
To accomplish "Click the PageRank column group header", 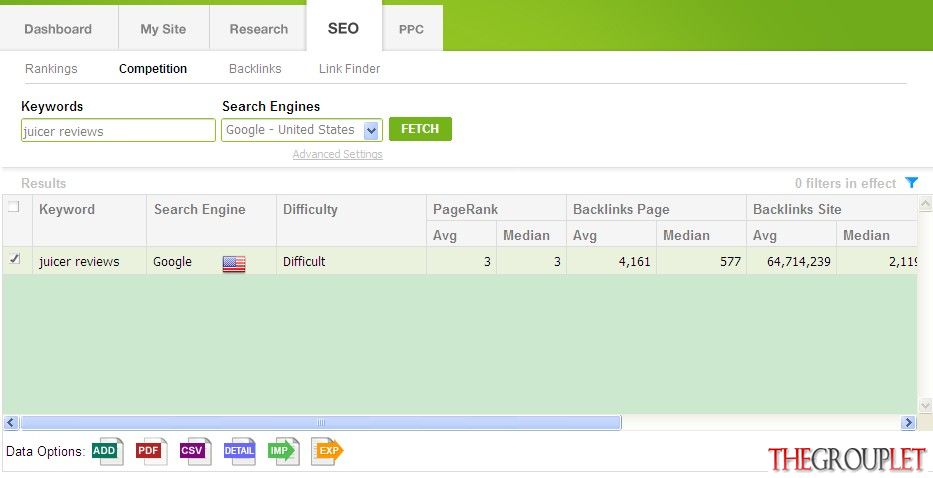I will pyautogui.click(x=496, y=208).
